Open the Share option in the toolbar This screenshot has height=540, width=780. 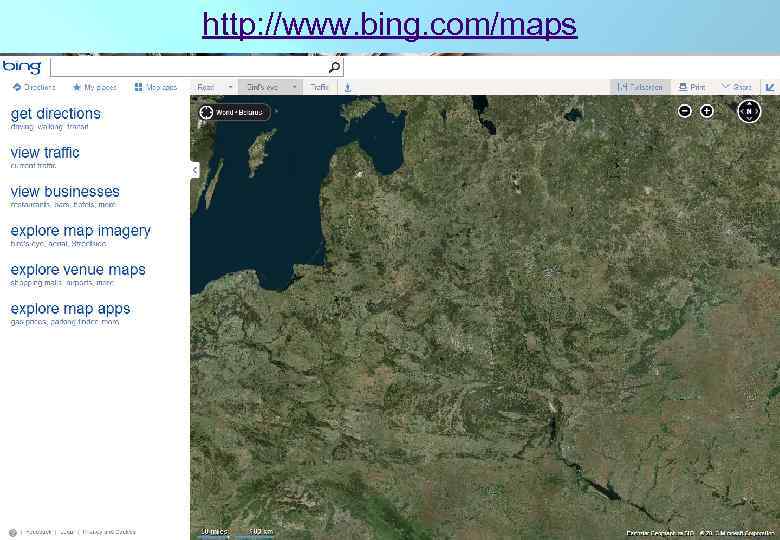[737, 87]
